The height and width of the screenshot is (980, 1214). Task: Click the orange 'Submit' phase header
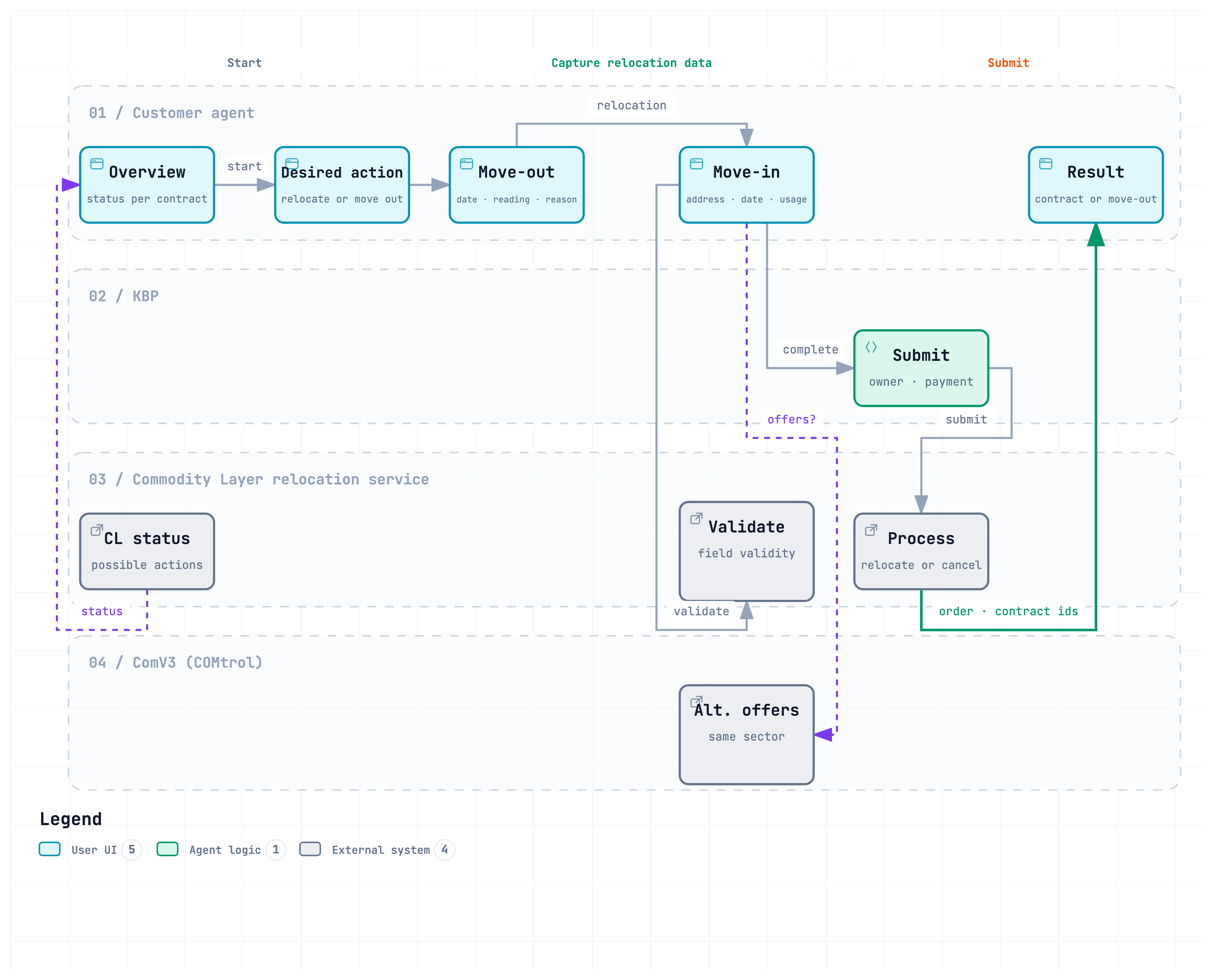coord(1008,63)
